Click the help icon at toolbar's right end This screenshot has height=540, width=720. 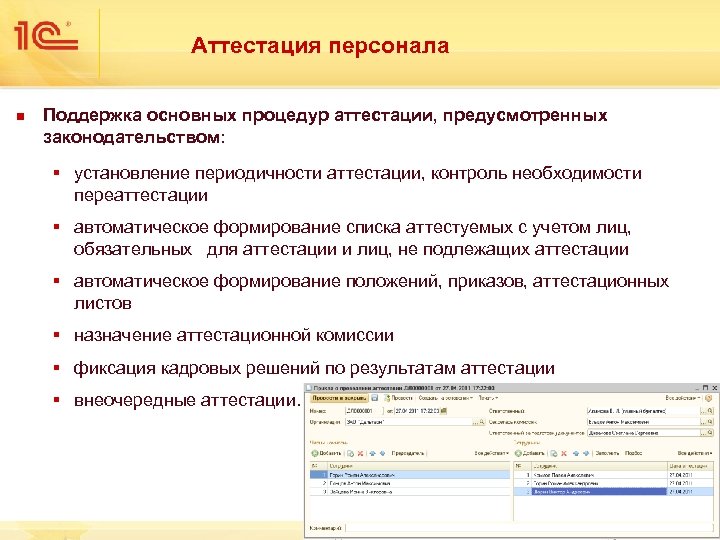[709, 398]
